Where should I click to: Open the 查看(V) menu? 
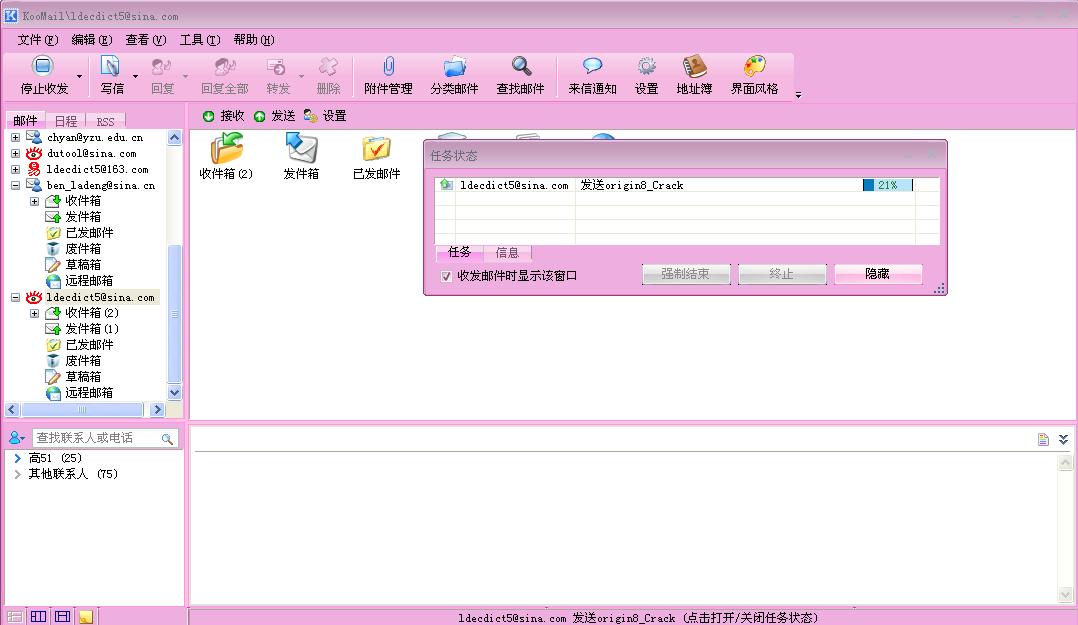point(146,40)
